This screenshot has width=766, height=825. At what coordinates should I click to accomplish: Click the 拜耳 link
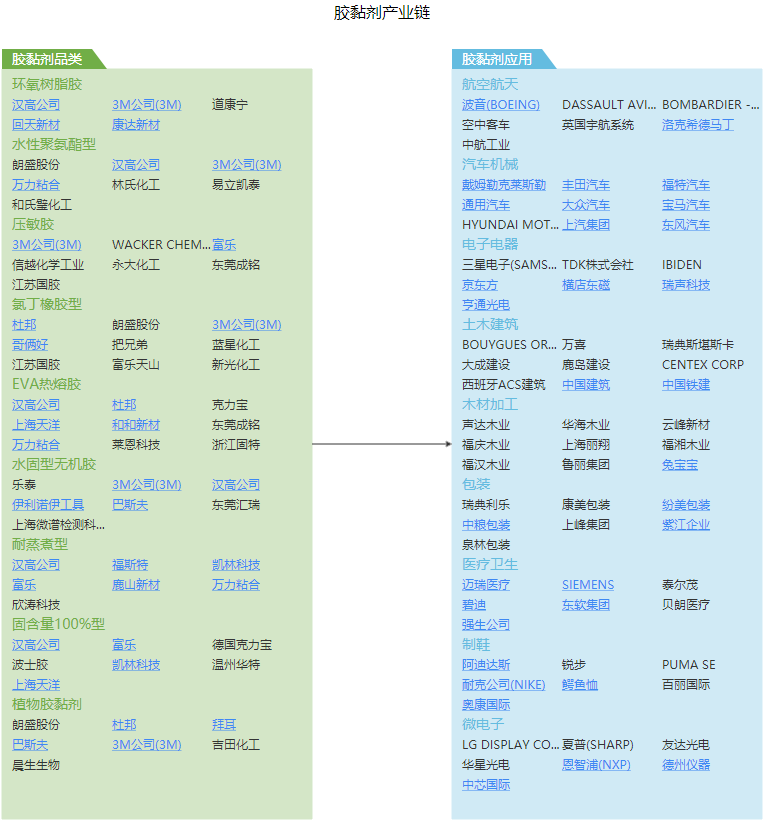[x=224, y=725]
